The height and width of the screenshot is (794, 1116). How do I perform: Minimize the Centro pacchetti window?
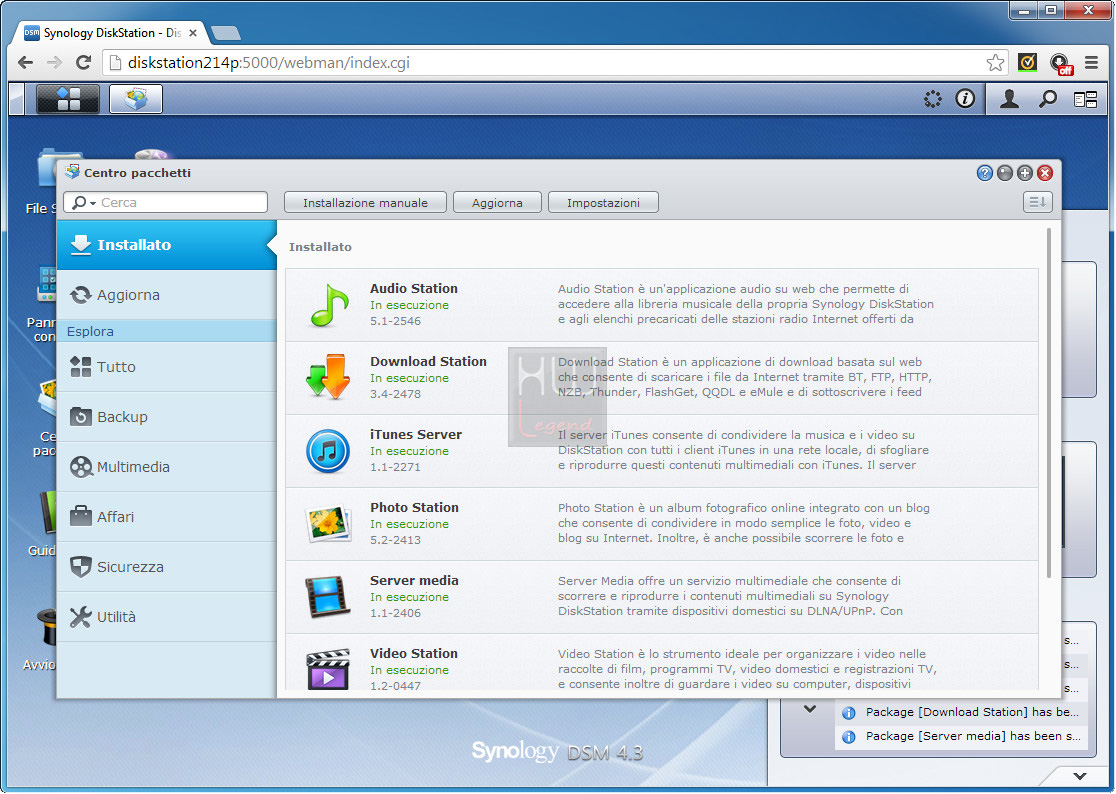click(1004, 173)
